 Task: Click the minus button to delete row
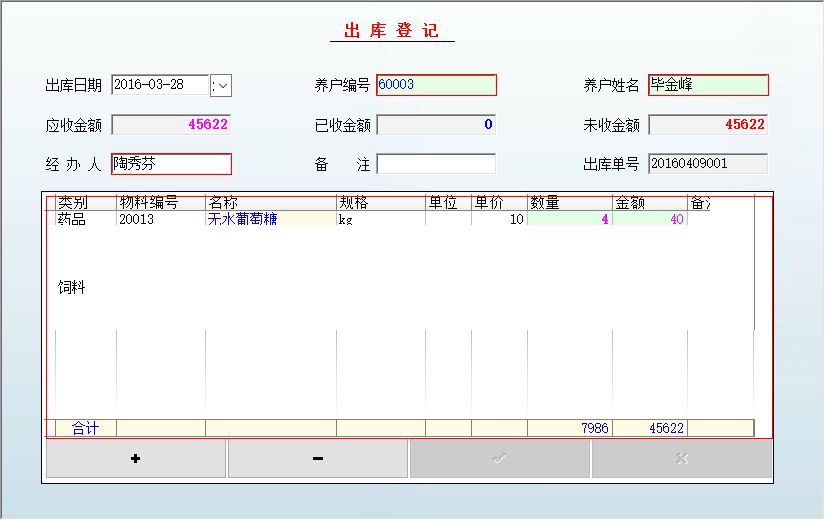(x=318, y=459)
